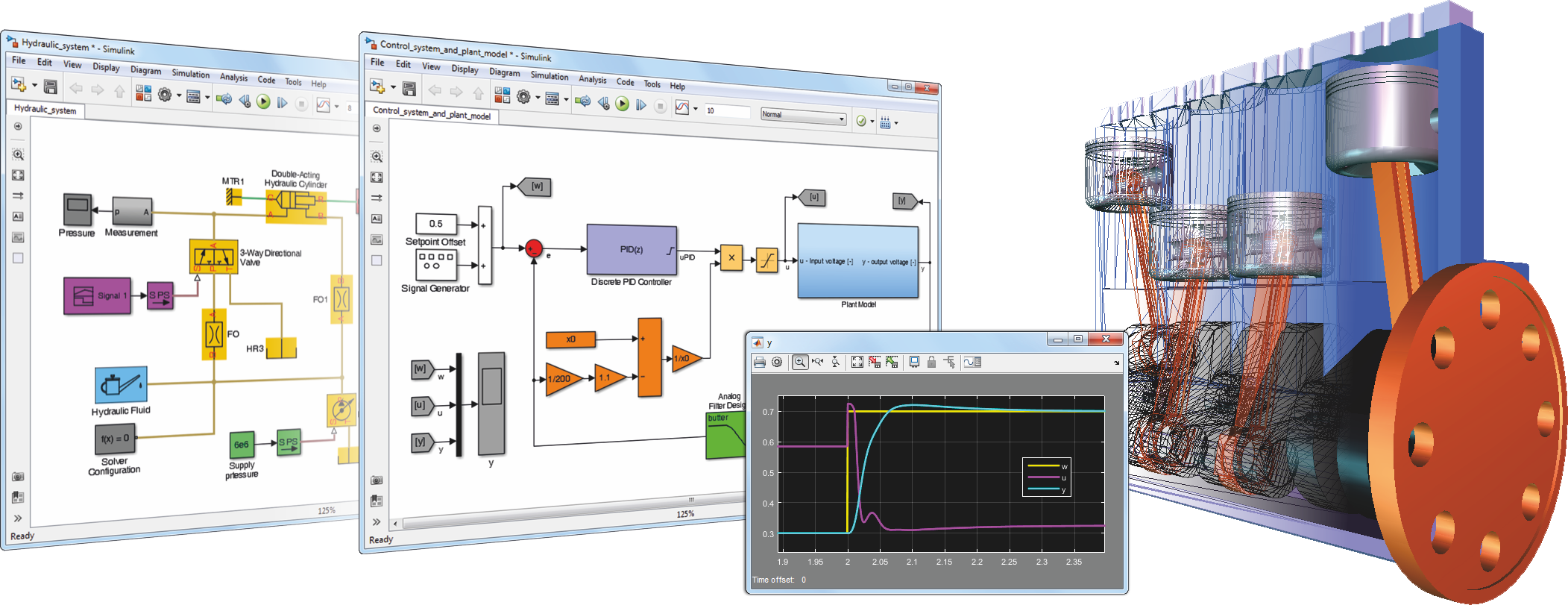The width and height of the screenshot is (1568, 605).
Task: Step back in Hydraulic_system toolbar
Action: click(244, 101)
